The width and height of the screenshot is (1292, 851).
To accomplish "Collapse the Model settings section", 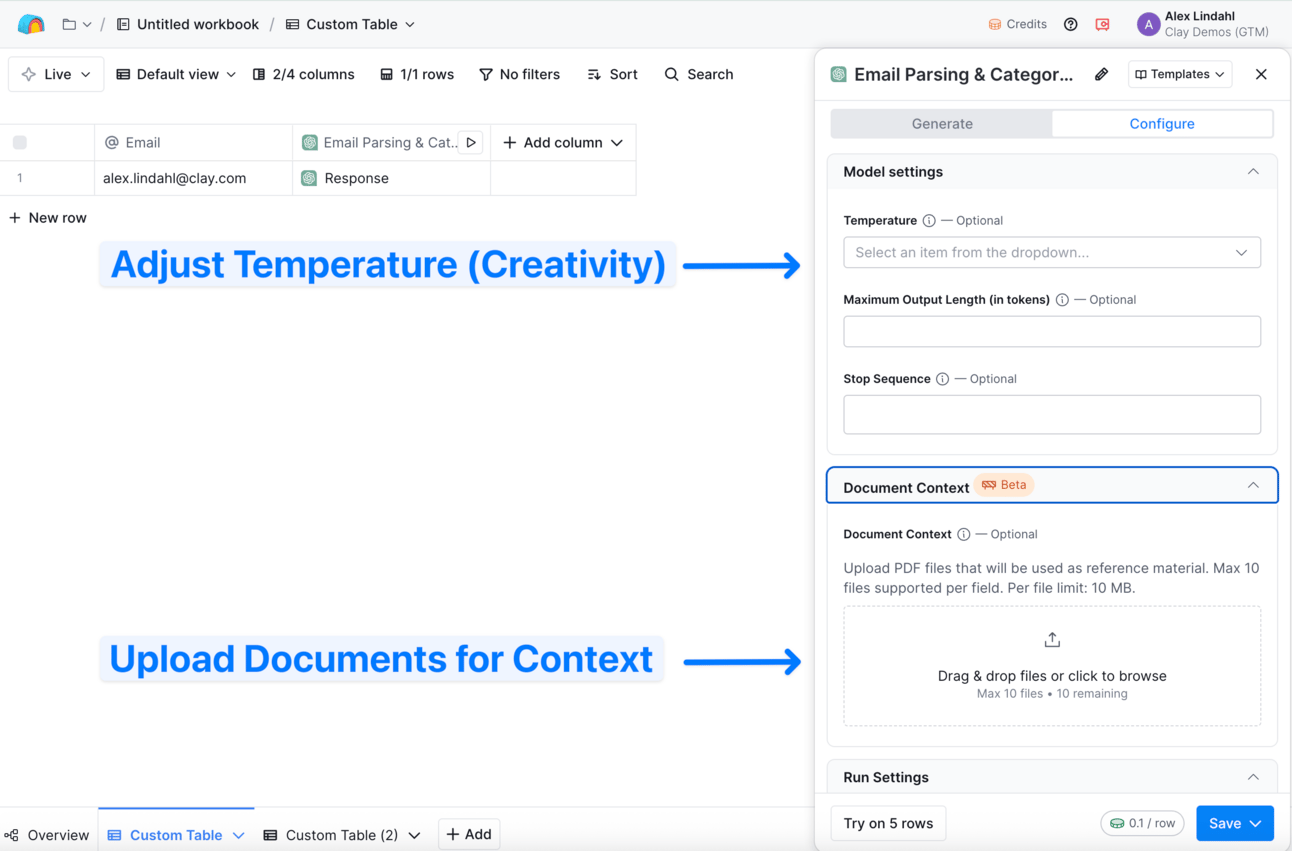I will tap(1253, 172).
